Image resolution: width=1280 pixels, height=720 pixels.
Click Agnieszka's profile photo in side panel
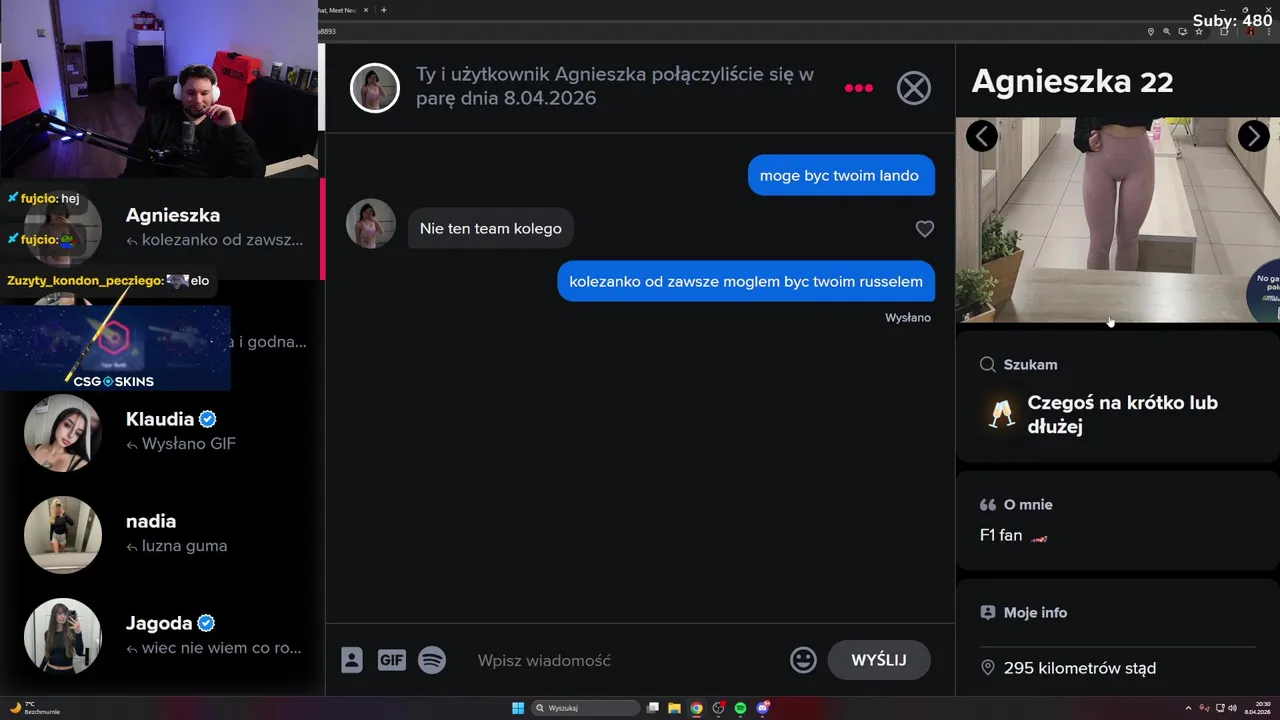(x=1118, y=220)
